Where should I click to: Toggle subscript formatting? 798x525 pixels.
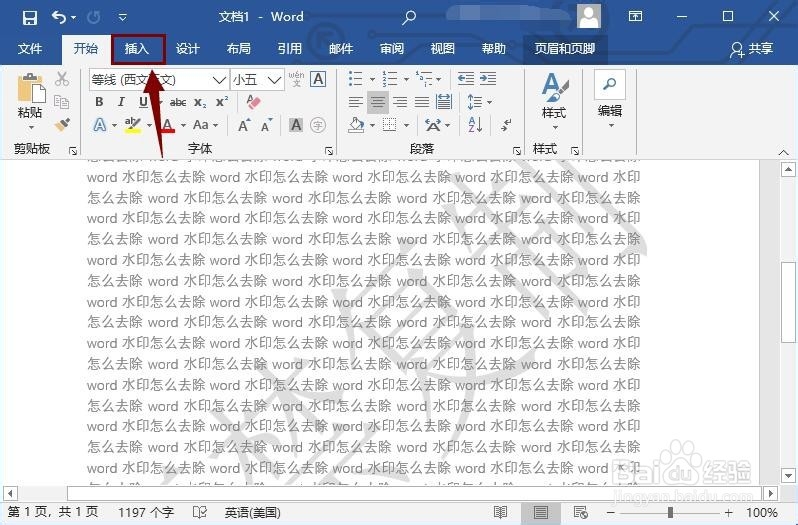tap(200, 102)
